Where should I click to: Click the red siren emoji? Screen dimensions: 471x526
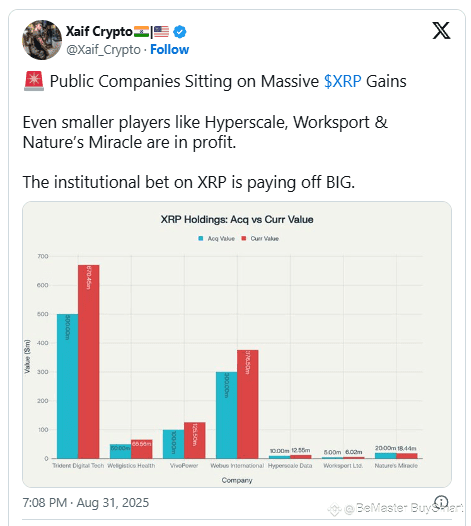tap(34, 81)
